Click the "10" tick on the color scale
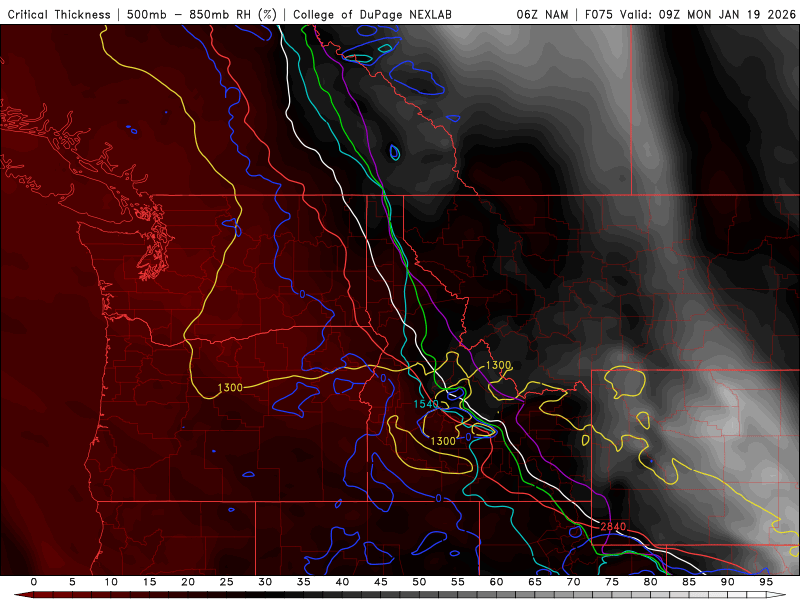 pyautogui.click(x=111, y=582)
